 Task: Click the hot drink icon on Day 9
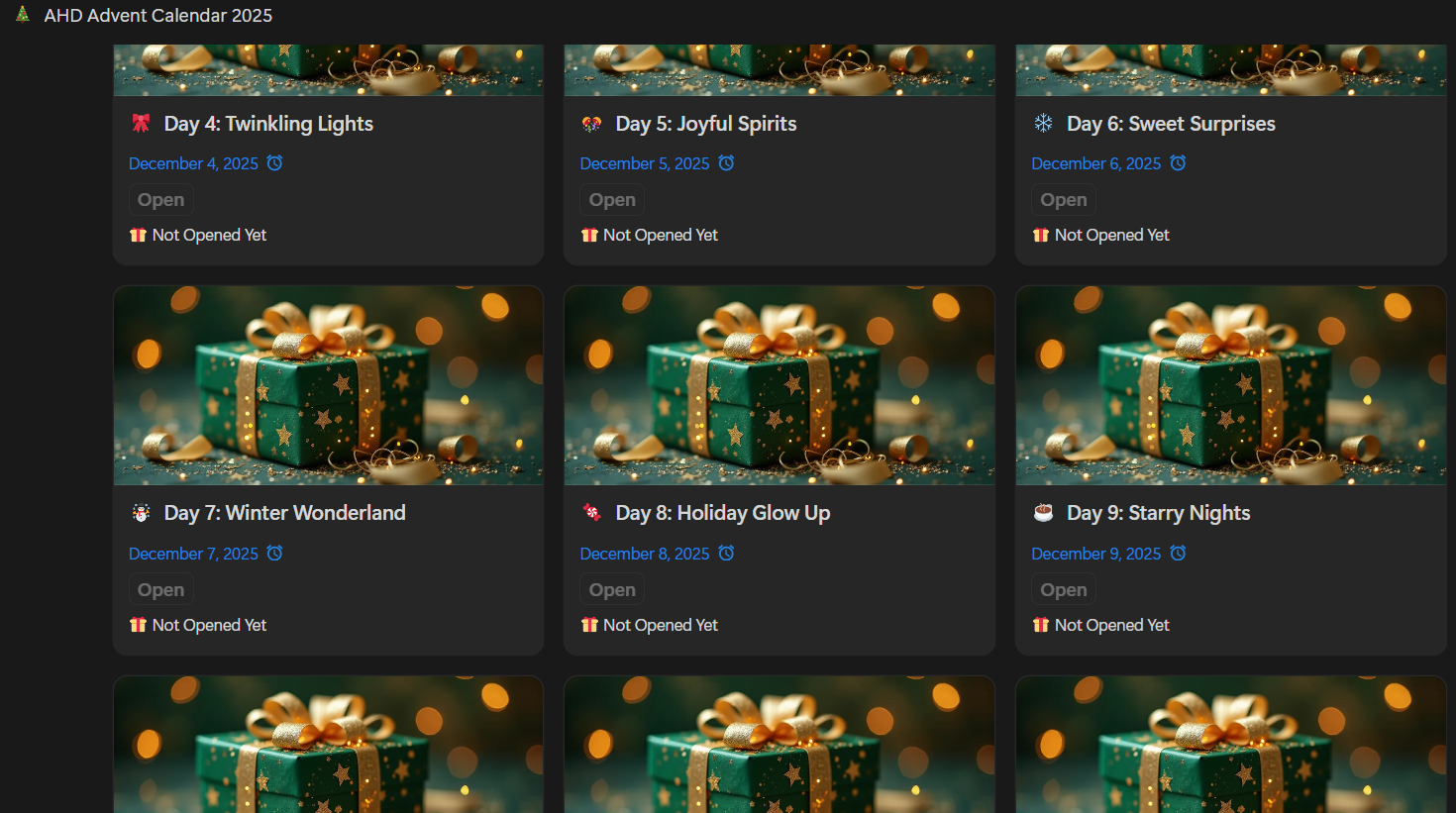tap(1043, 513)
